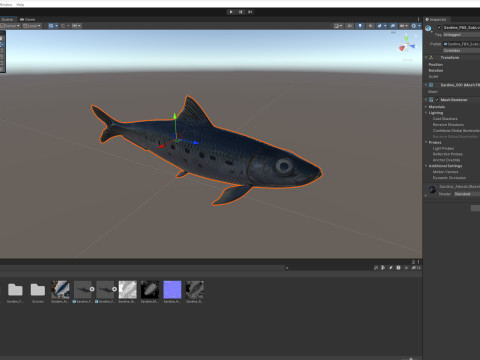Image resolution: width=480 pixels, height=360 pixels.
Task: Collapse the Mesh Filter component
Action: point(426,85)
